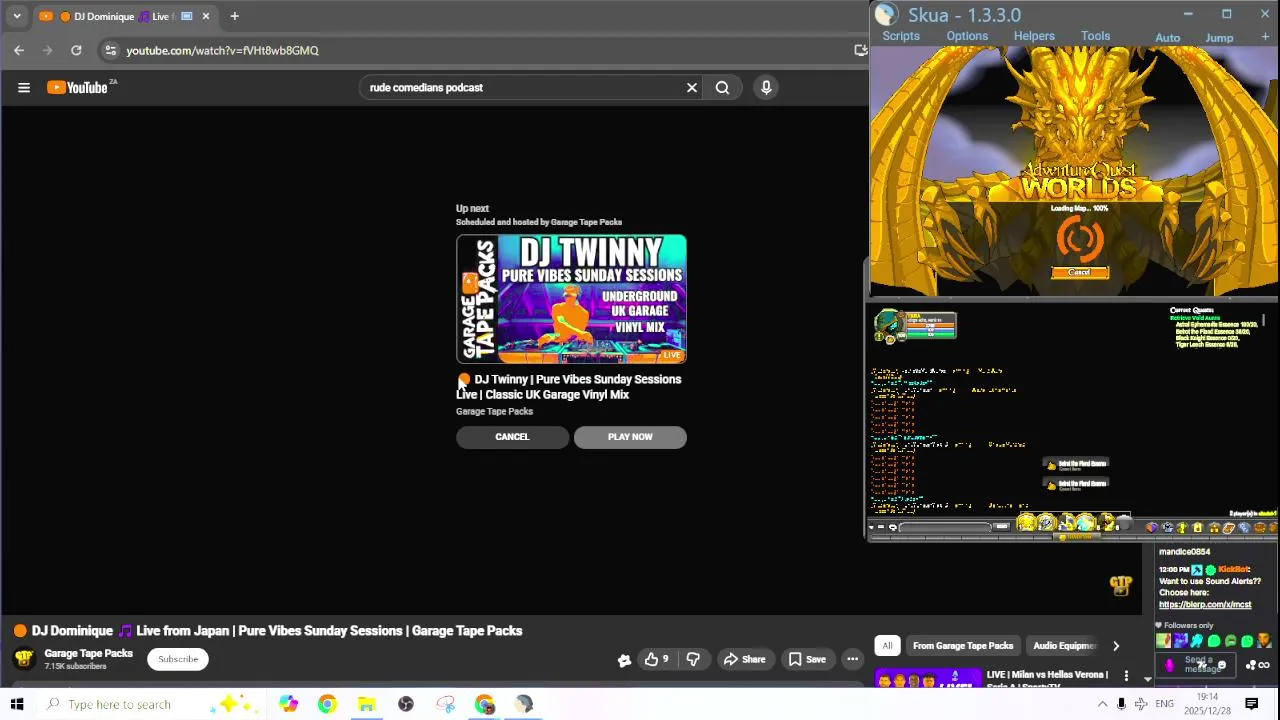Click Auto in Skua menu bar
Screen dimensions: 1280x720
(x=1168, y=38)
